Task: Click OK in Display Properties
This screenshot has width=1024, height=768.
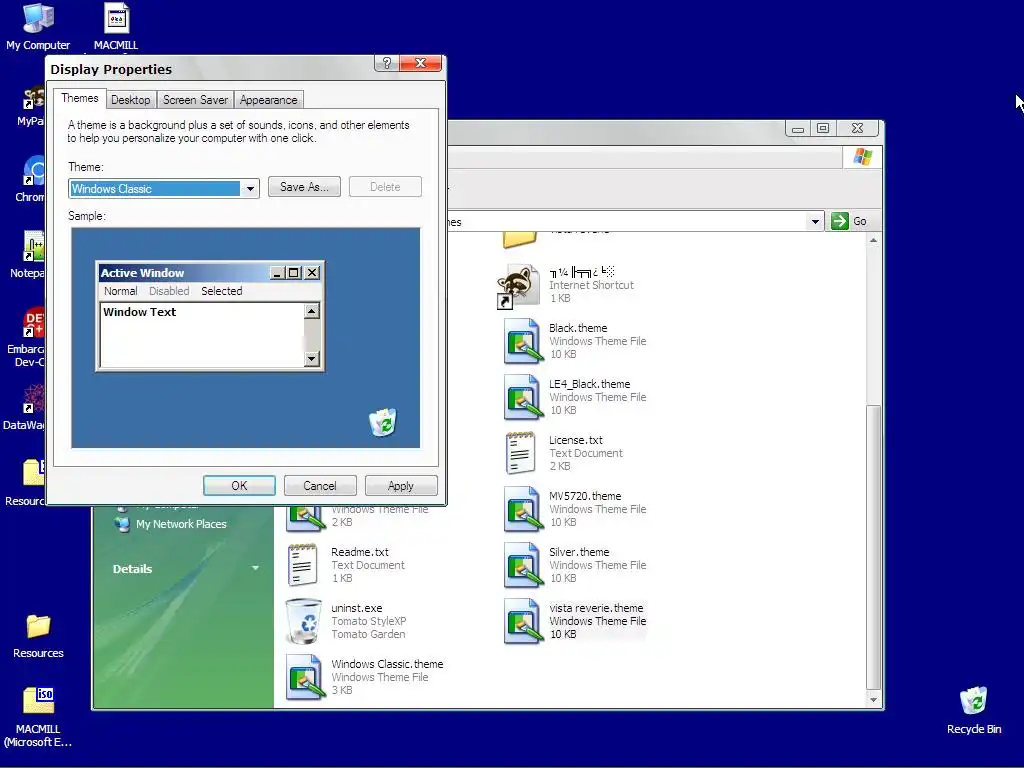Action: pos(239,486)
